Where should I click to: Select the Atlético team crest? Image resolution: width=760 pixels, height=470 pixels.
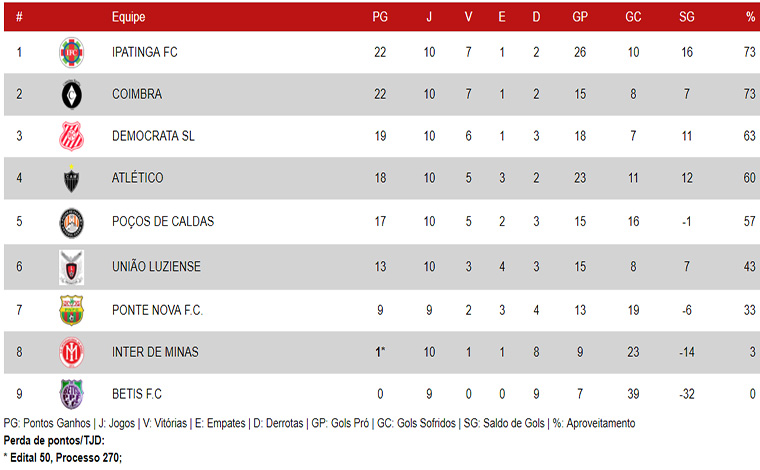point(71,178)
